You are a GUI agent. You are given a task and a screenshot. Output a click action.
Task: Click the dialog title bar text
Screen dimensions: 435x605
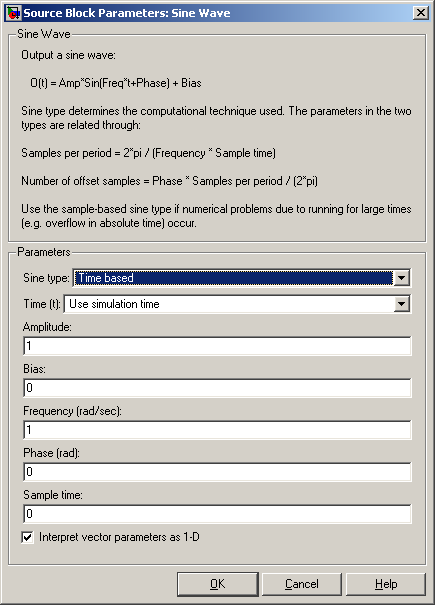point(127,13)
